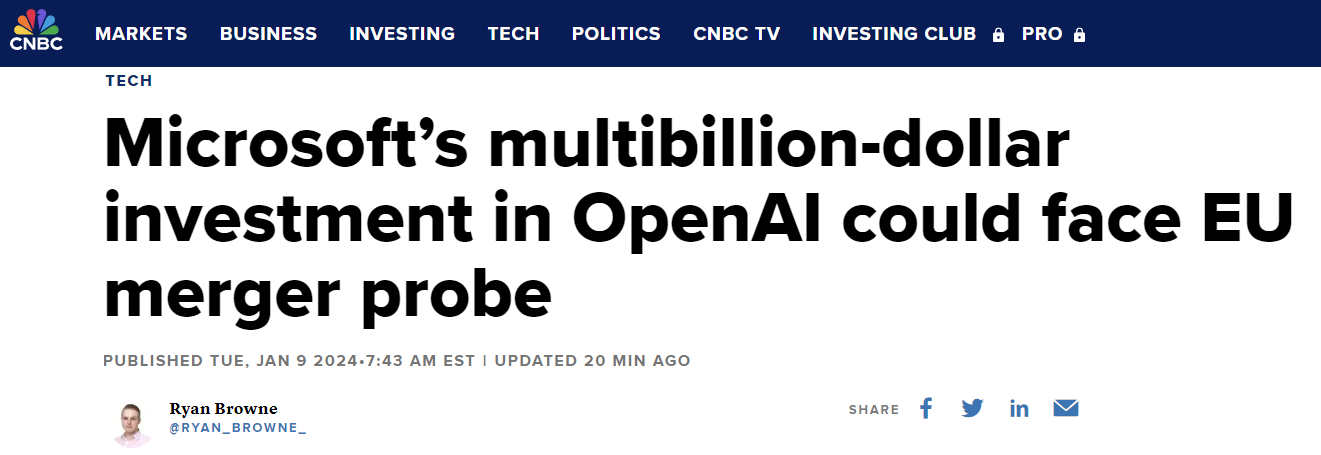Screen dimensions: 1321x455
Task: Open CNBC TV from navigation
Action: (736, 34)
